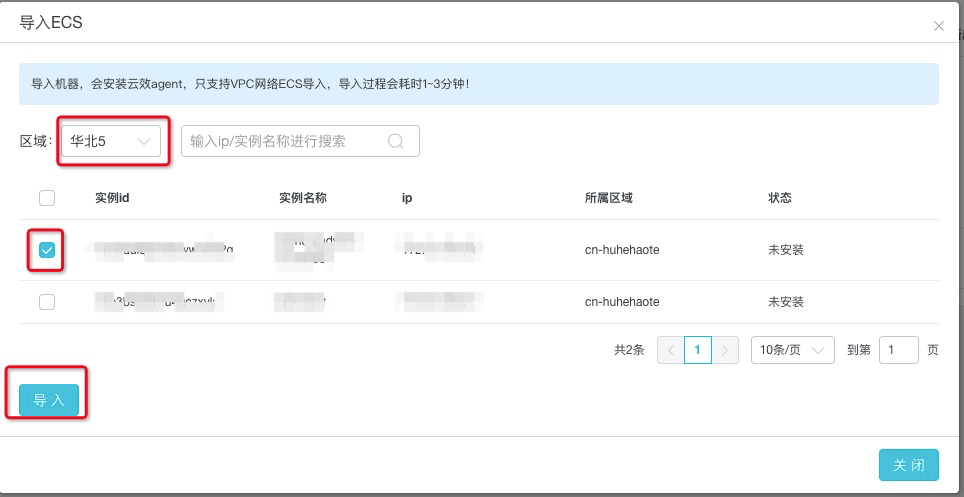Screen dimensions: 964x497
Task: Click cn-huhehaote in the first row
Action: click(622, 250)
